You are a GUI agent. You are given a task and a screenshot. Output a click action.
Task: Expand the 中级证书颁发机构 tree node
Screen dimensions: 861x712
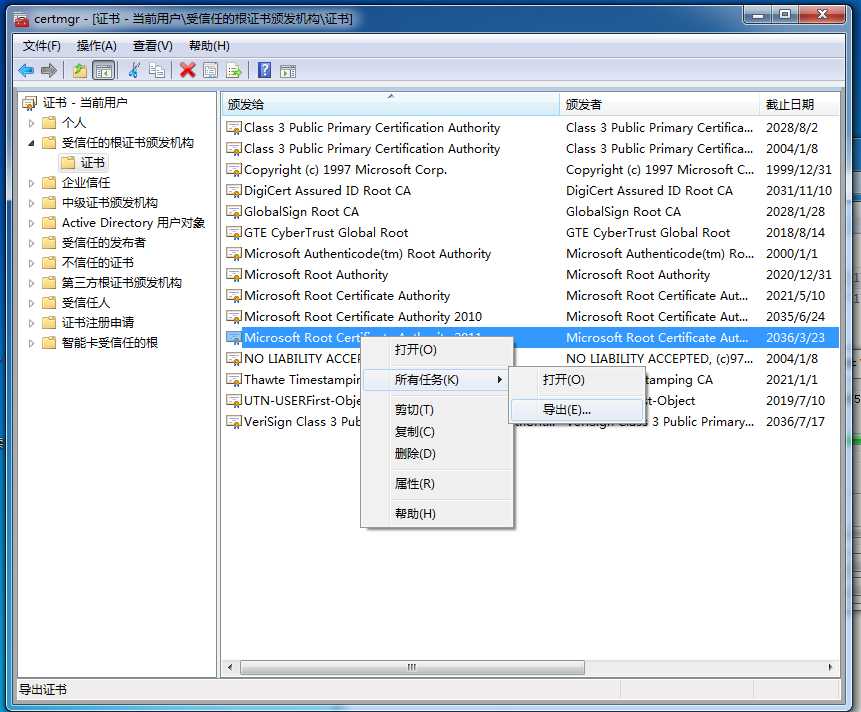pos(31,203)
